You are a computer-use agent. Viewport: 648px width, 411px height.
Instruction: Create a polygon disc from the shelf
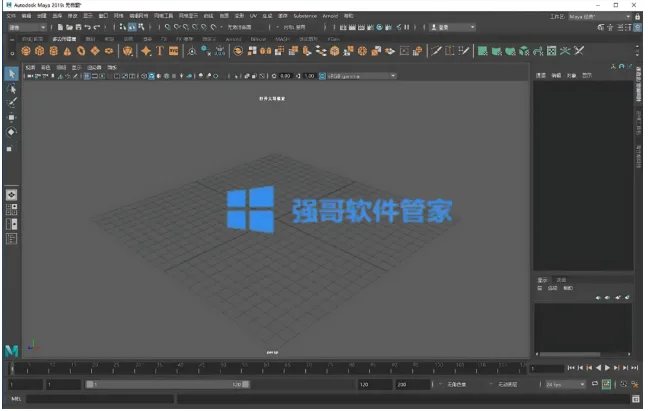coord(109,51)
